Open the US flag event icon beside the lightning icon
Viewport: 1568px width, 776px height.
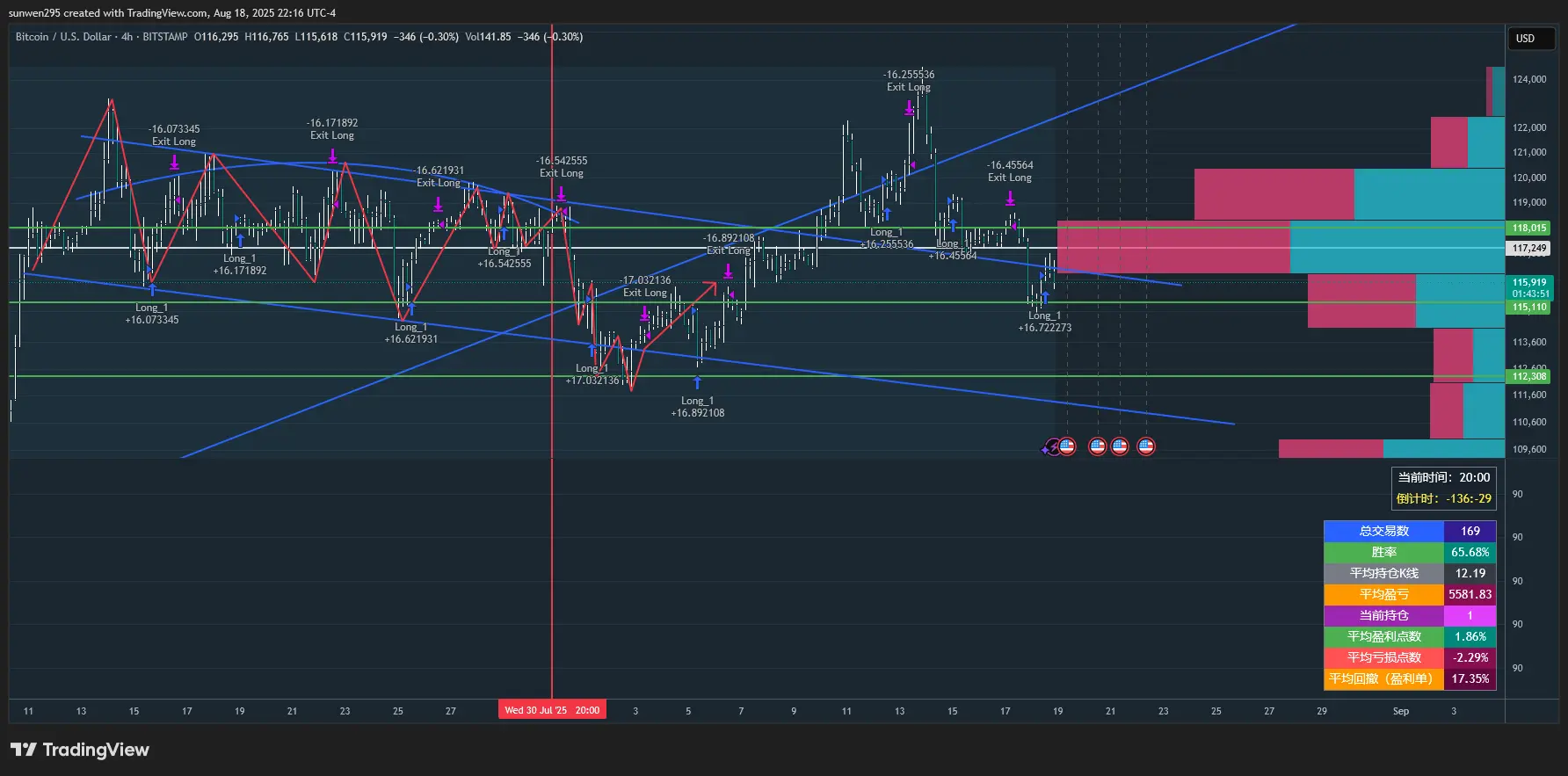1067,446
